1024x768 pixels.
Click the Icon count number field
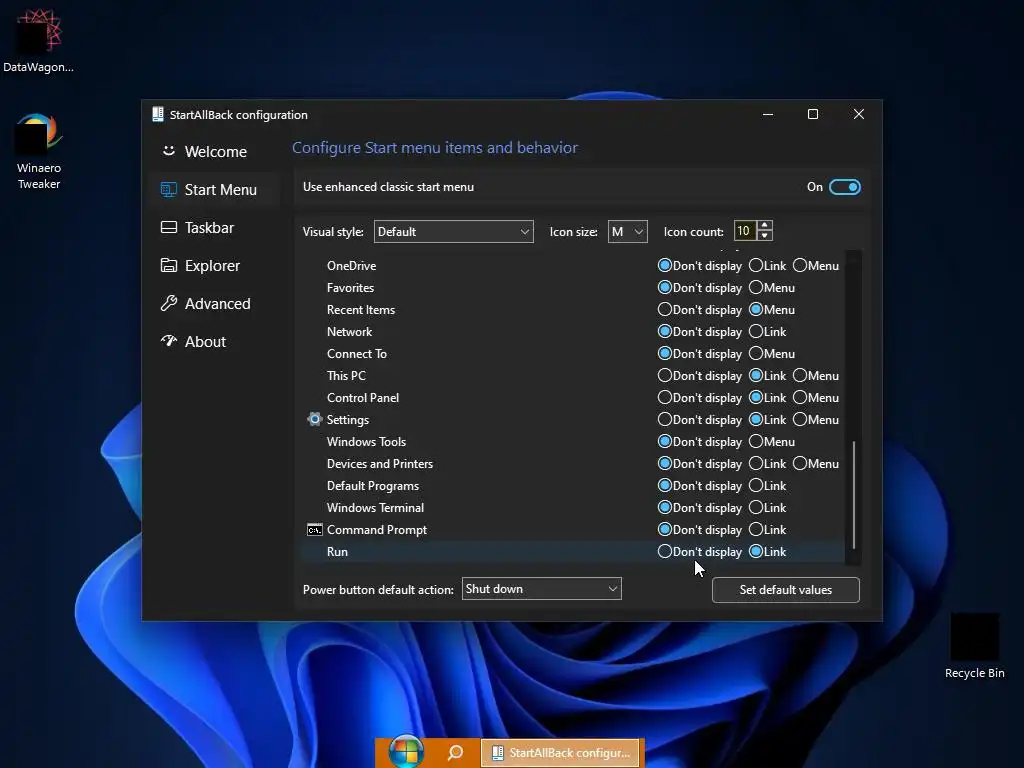point(744,231)
